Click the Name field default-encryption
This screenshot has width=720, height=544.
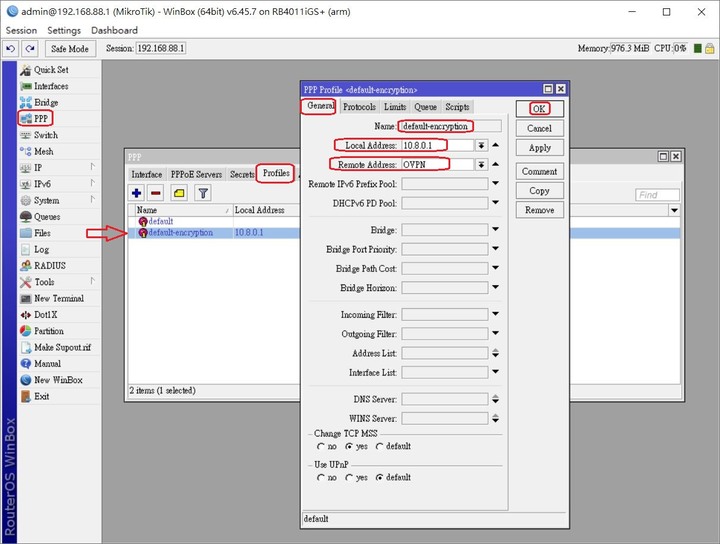point(451,126)
